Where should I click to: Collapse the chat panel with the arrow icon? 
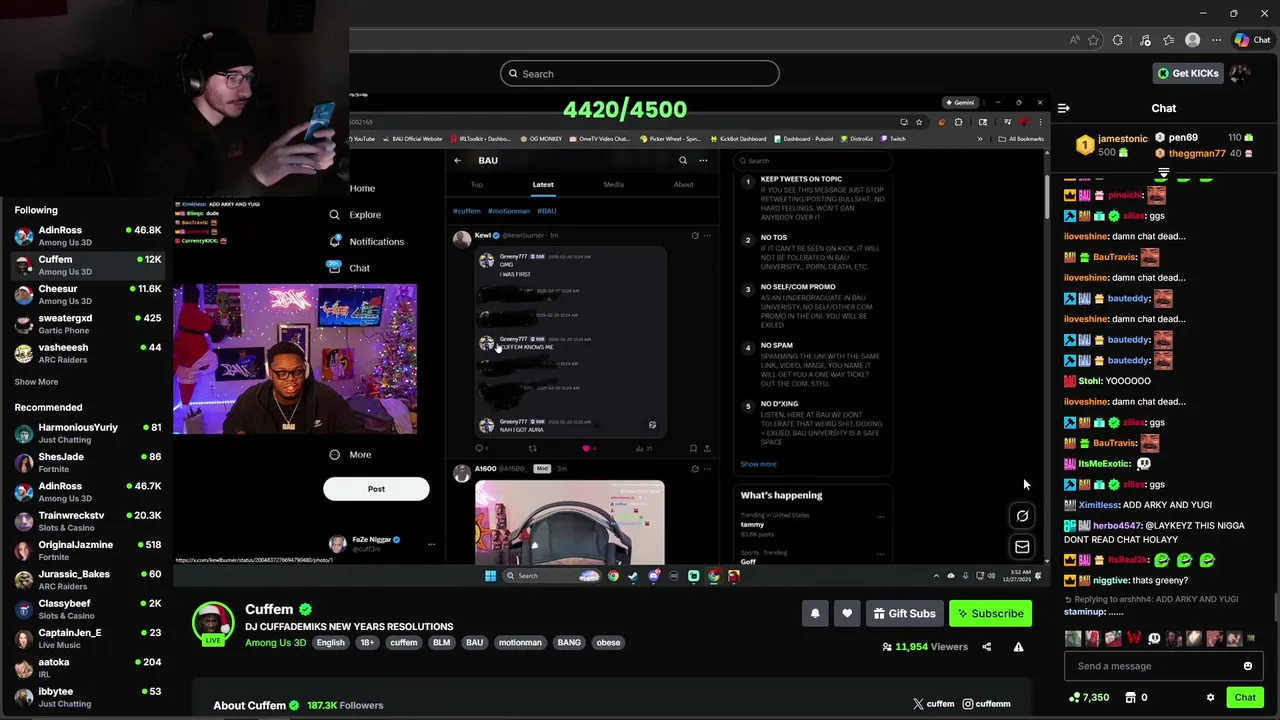click(x=1064, y=108)
